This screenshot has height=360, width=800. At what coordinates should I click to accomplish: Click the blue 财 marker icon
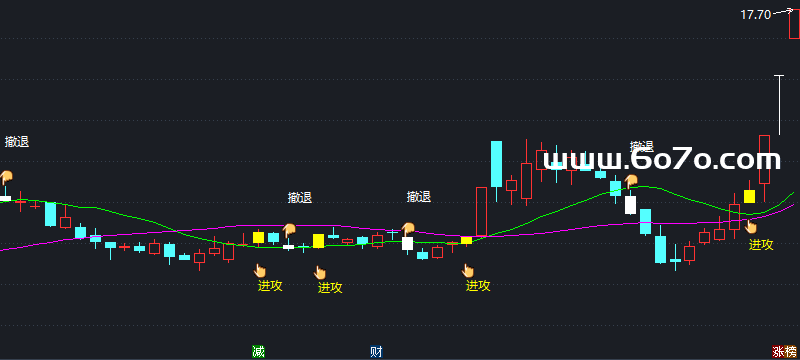coord(376,351)
